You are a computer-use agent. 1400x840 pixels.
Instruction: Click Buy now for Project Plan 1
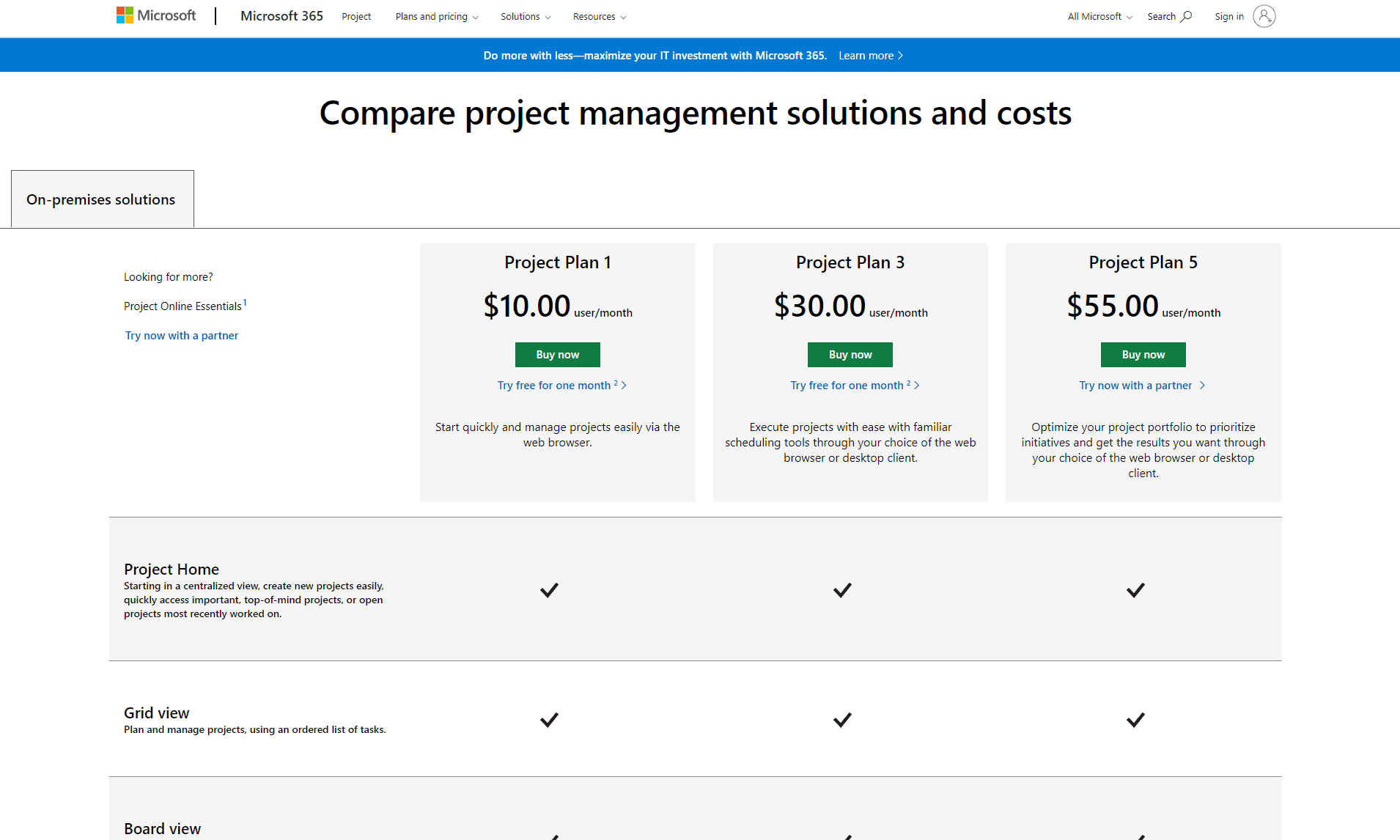pyautogui.click(x=557, y=355)
